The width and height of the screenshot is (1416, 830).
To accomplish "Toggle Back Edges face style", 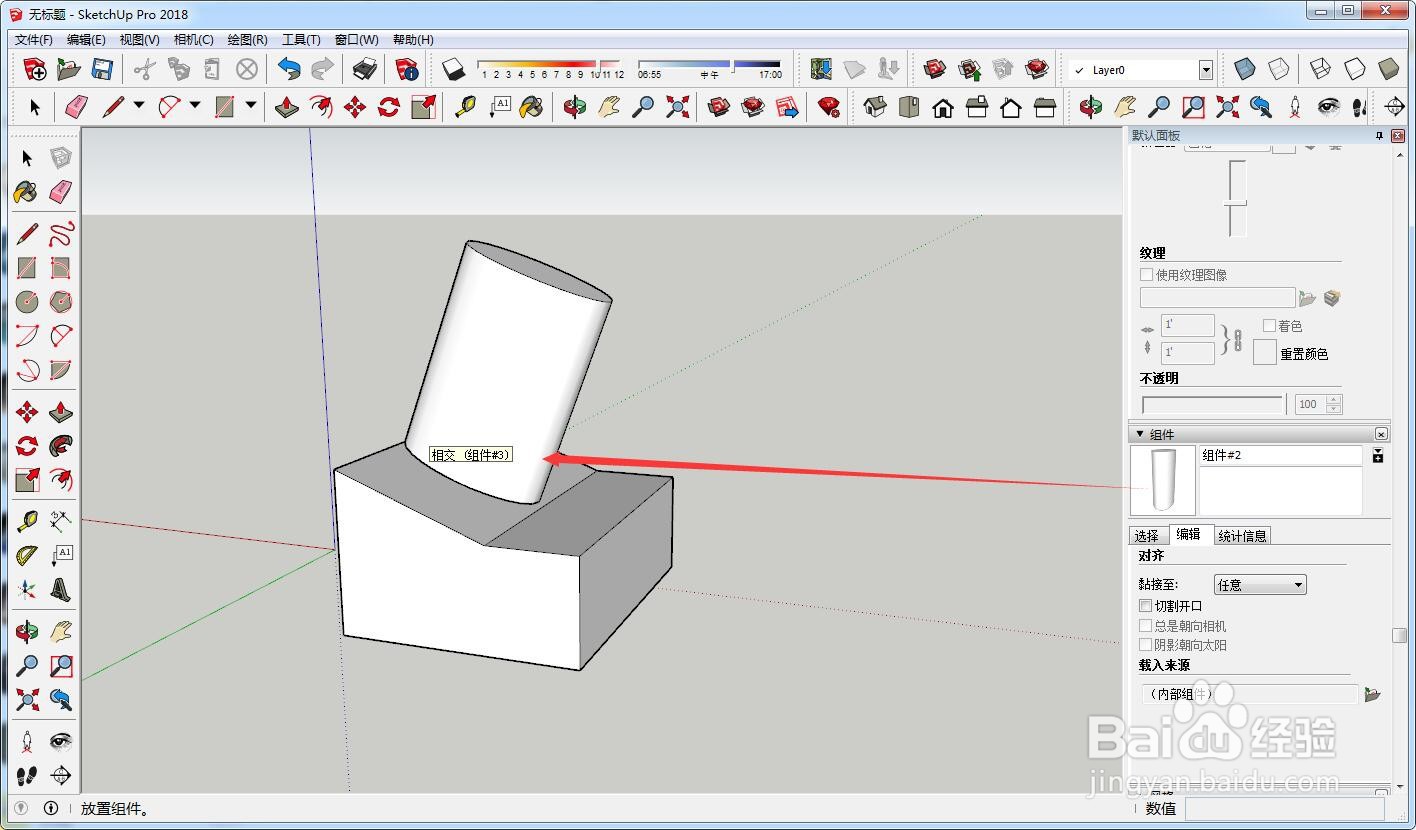I will click(x=1279, y=69).
